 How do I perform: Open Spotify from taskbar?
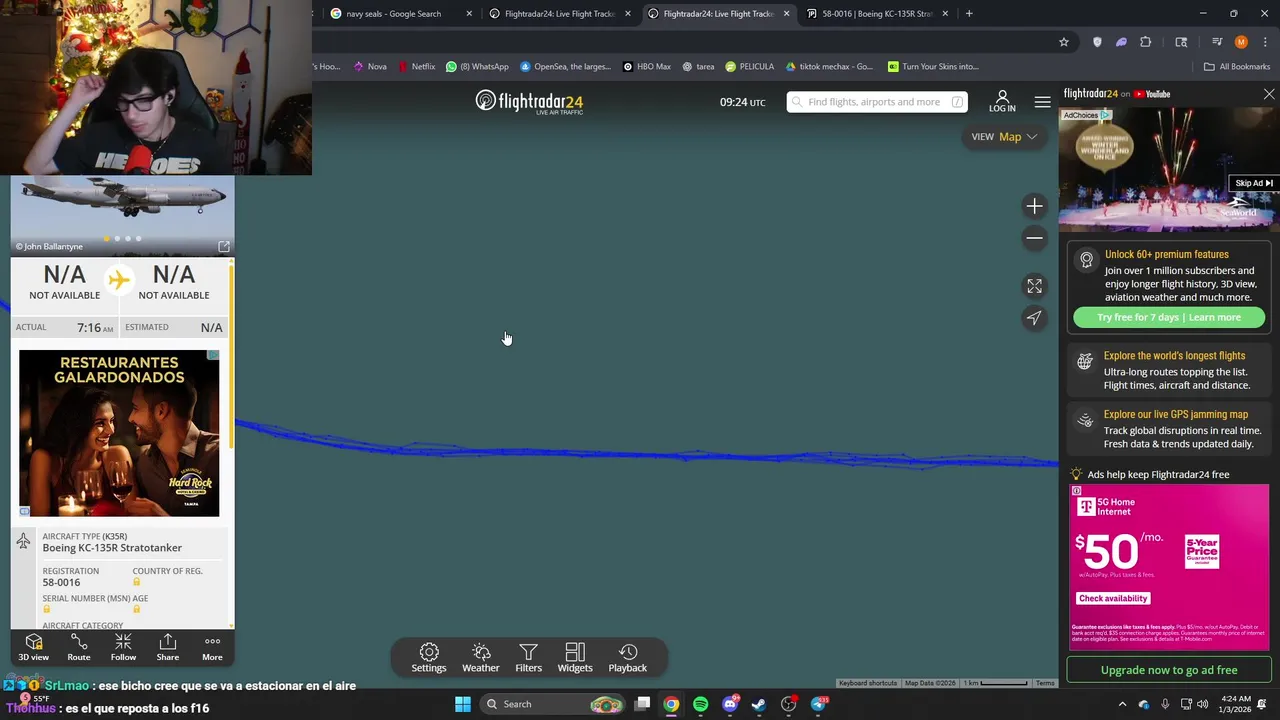pyautogui.click(x=700, y=704)
